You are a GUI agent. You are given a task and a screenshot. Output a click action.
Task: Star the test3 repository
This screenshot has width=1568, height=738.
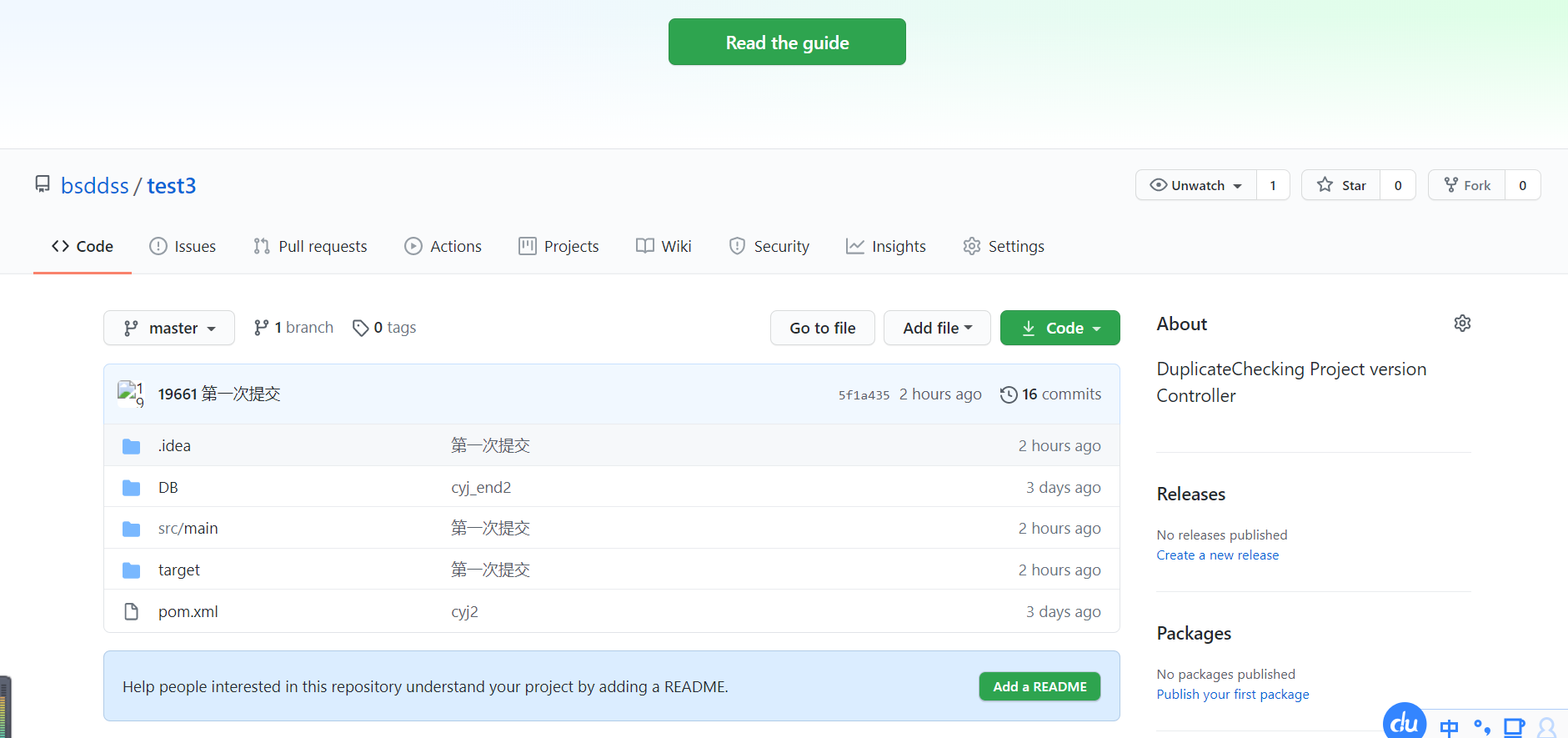point(1341,185)
